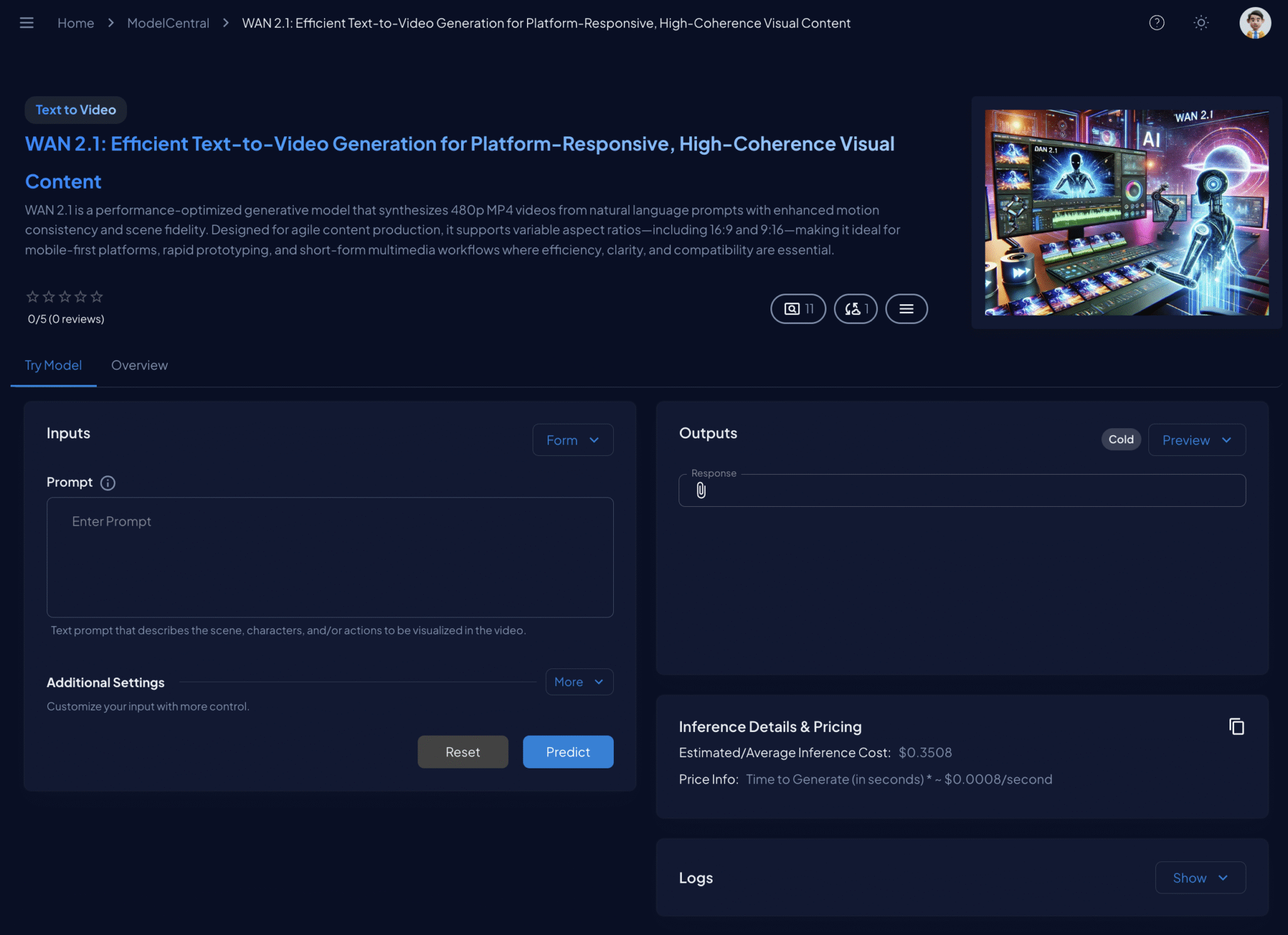The image size is (1288, 935).
Task: Click the Predict button
Action: coord(568,751)
